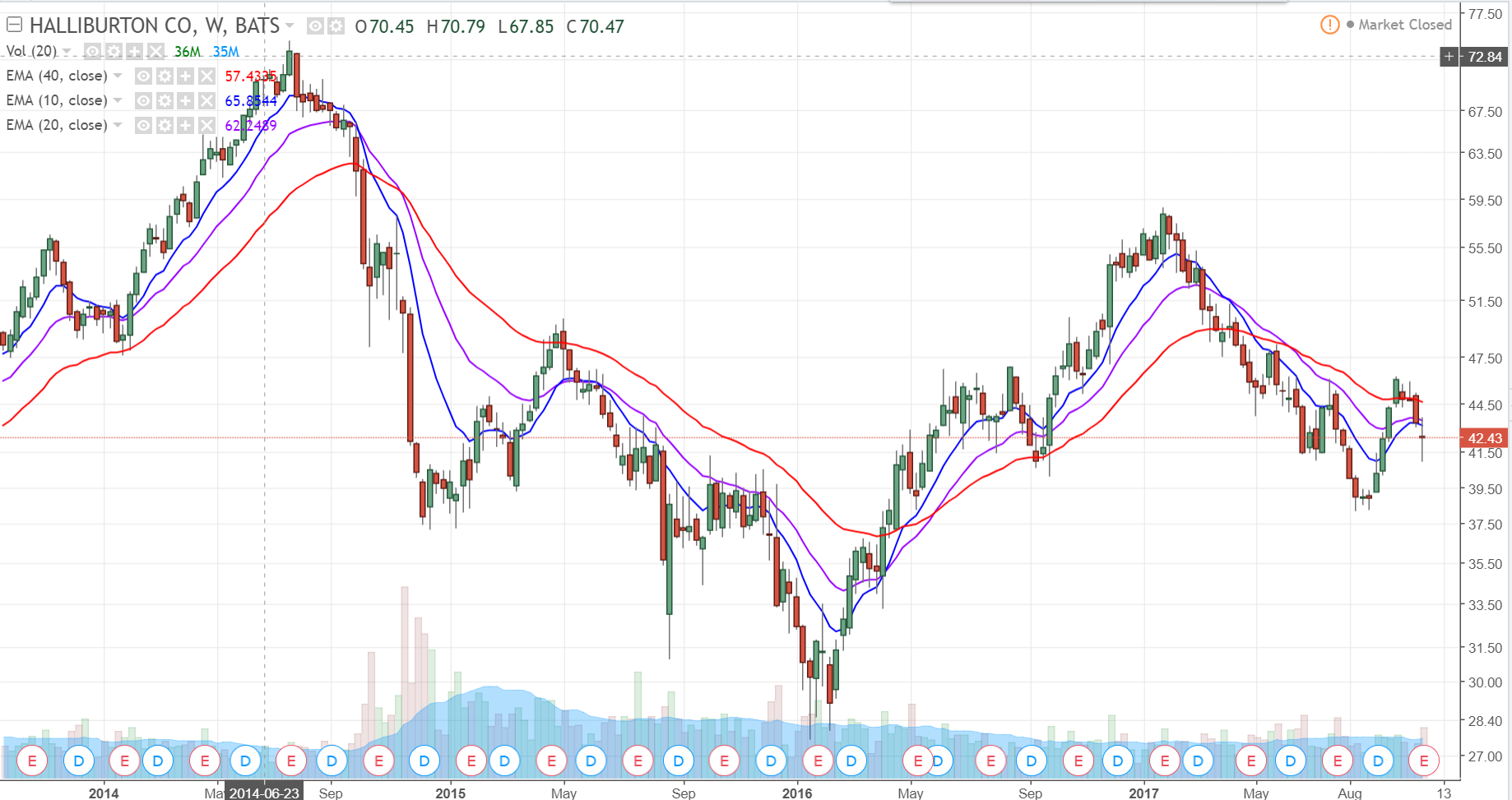This screenshot has height=800, width=1512.
Task: Click the rightmost dividend D marker
Action: pyautogui.click(x=1378, y=761)
